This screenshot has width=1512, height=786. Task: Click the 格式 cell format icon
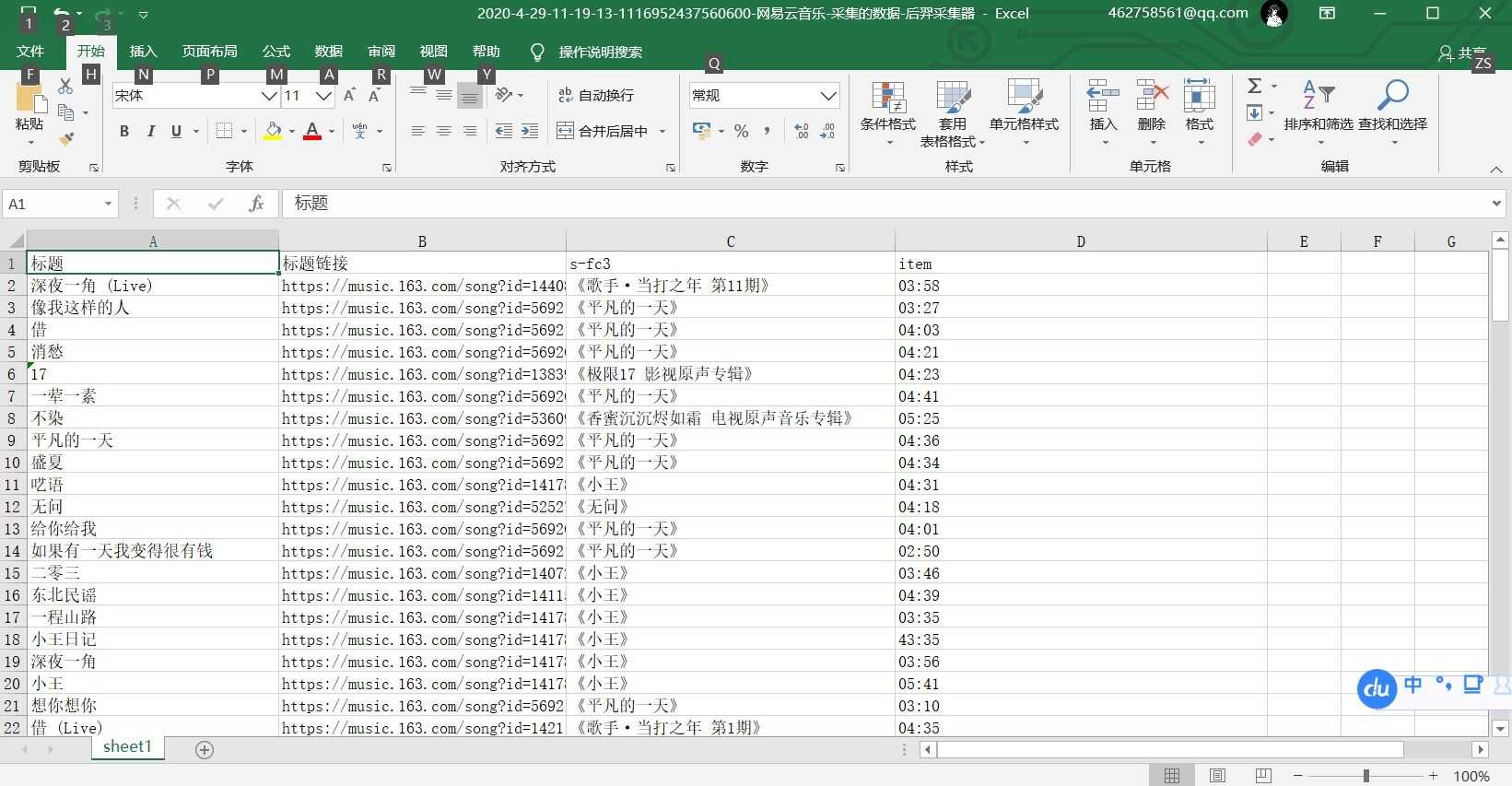1200,97
